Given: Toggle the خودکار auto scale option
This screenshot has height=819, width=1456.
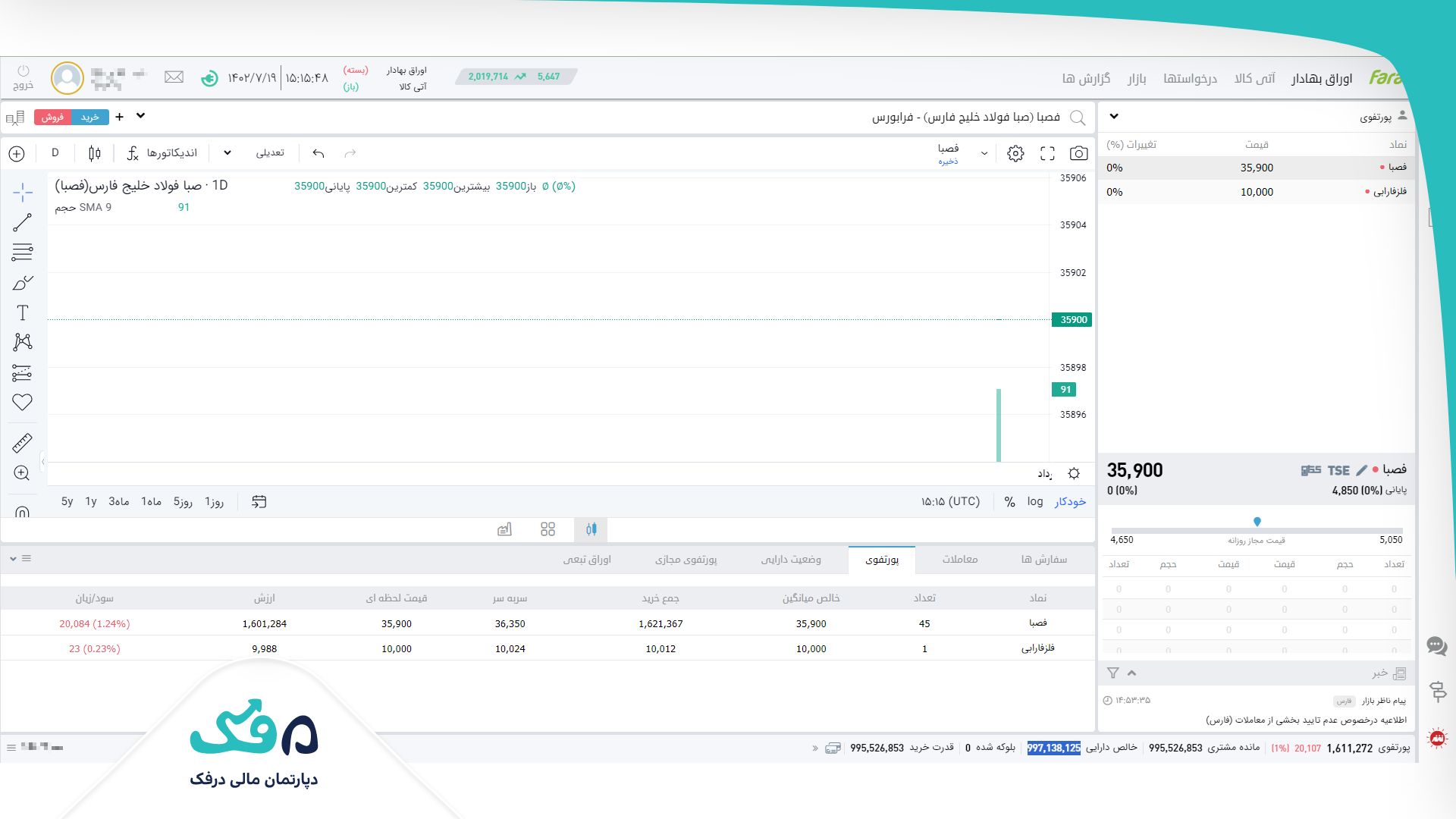Looking at the screenshot, I should click(1070, 502).
